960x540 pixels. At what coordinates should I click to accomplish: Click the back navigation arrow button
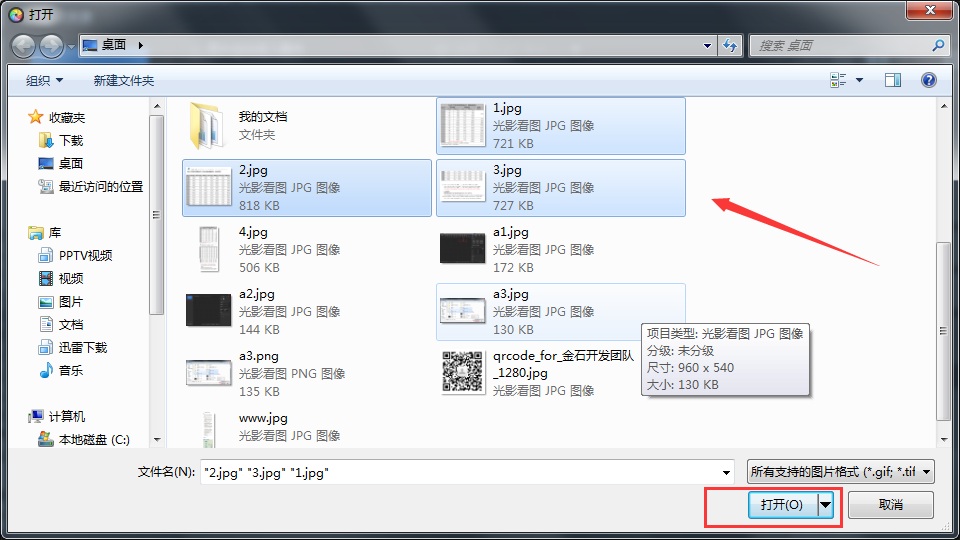(x=24, y=45)
